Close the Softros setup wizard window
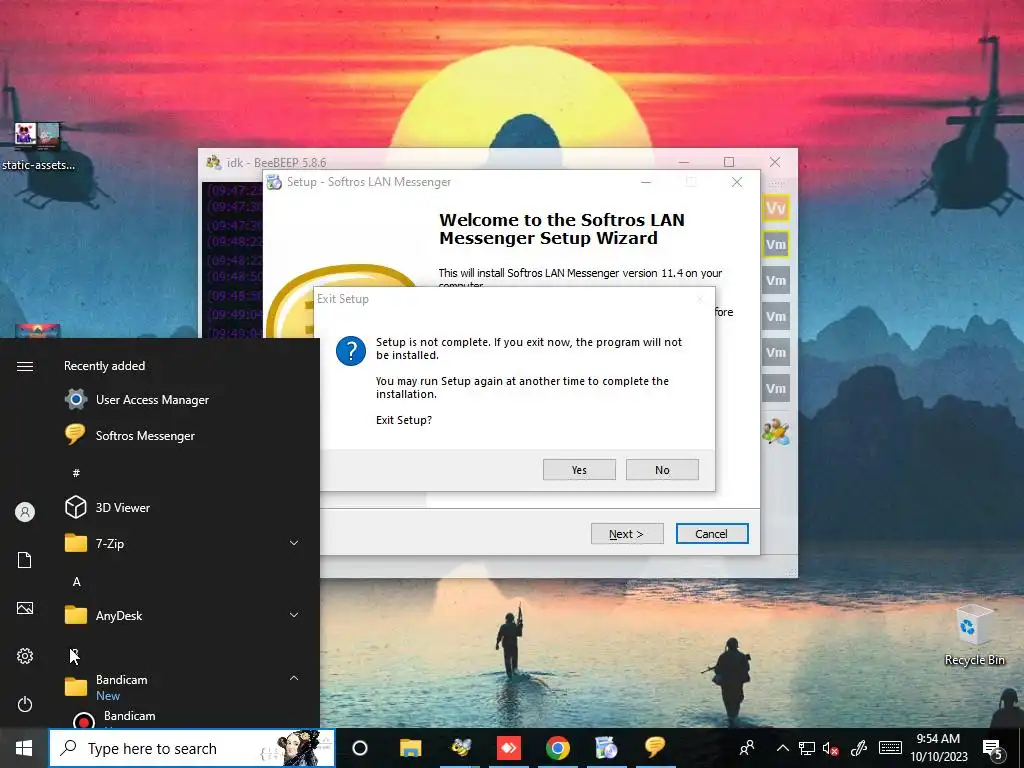1024x768 pixels. [x=737, y=182]
